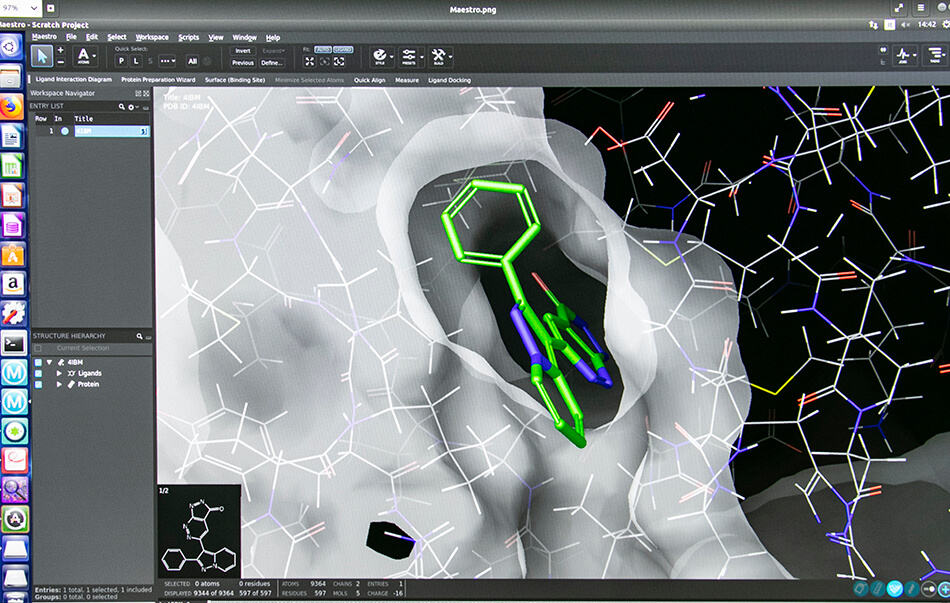
Task: Expand the Protein tree node
Action: point(59,384)
